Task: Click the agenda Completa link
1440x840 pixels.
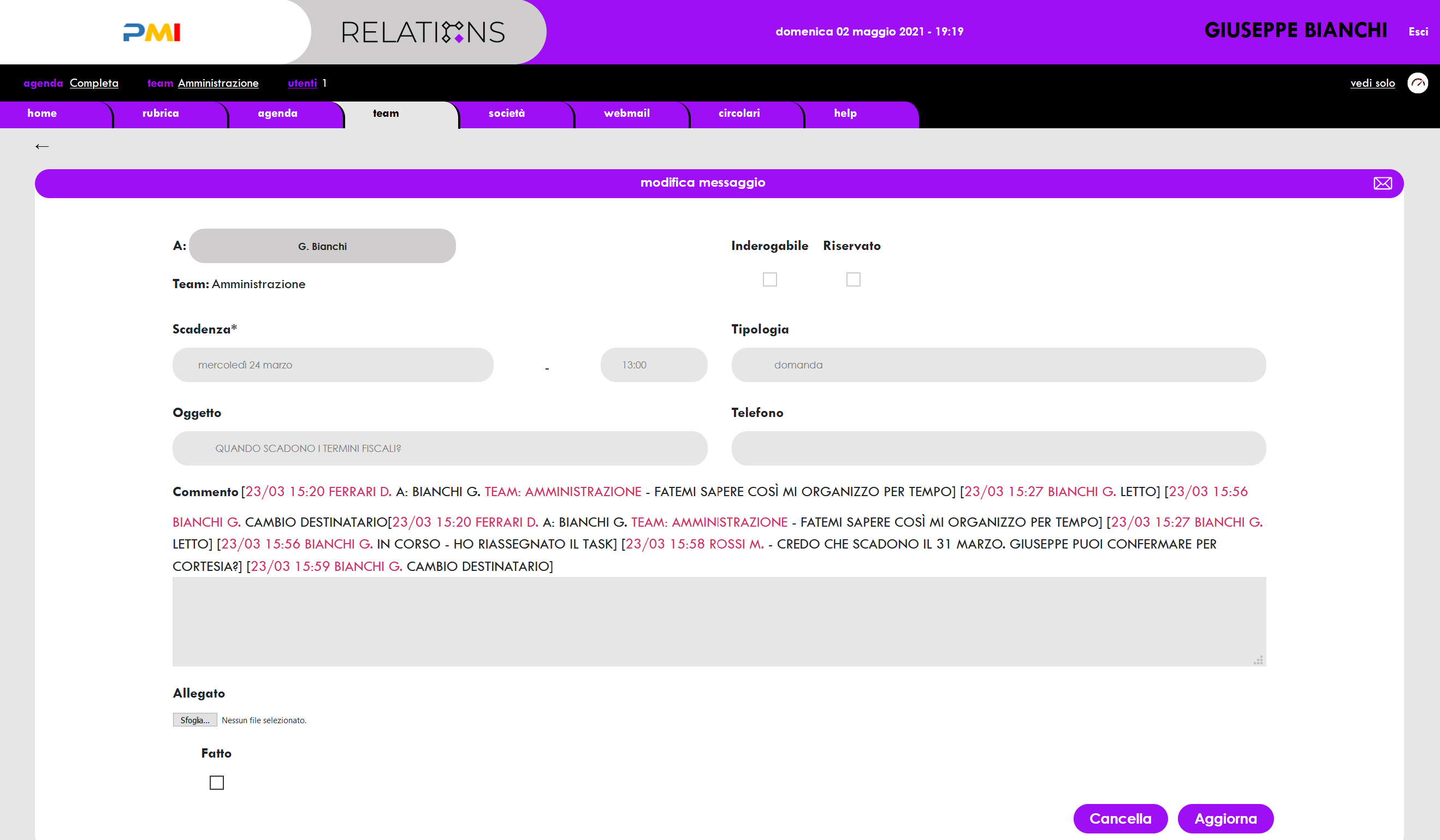Action: coord(94,84)
